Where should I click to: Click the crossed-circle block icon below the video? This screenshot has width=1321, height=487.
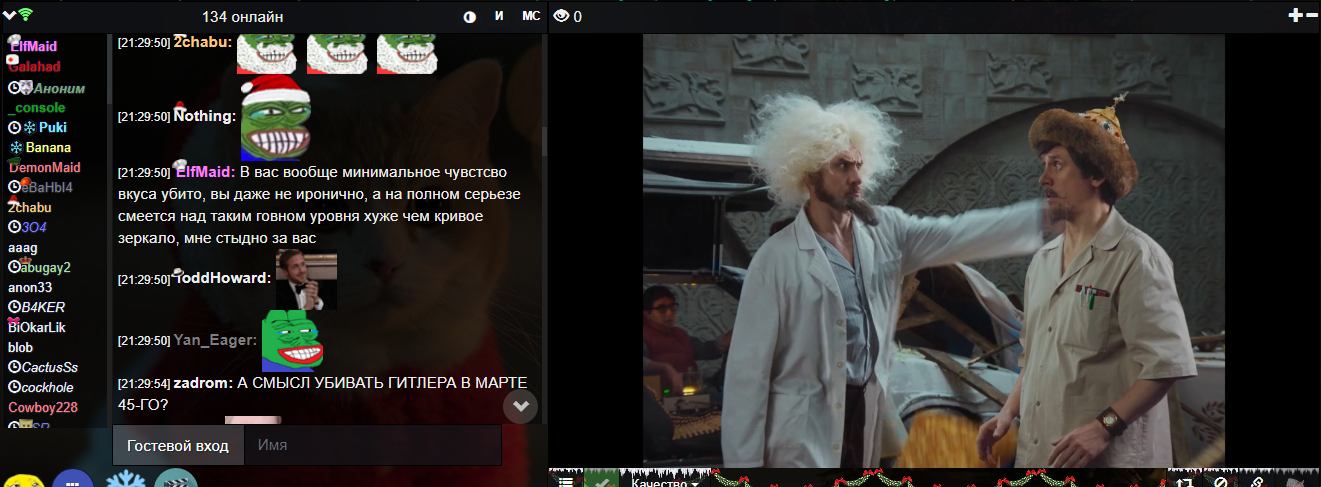pyautogui.click(x=1220, y=483)
